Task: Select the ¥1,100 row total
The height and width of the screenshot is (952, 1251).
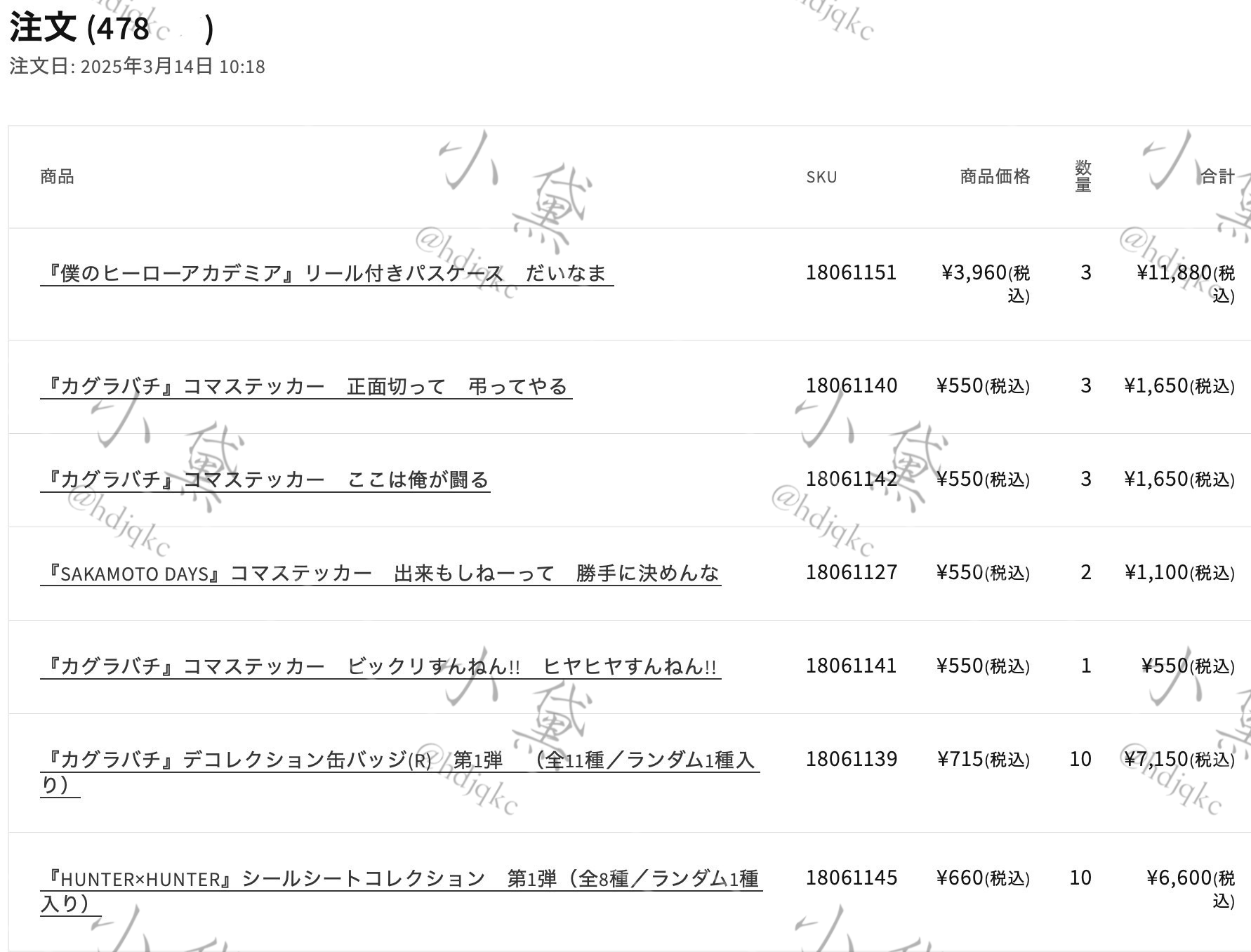Action: click(x=1179, y=572)
